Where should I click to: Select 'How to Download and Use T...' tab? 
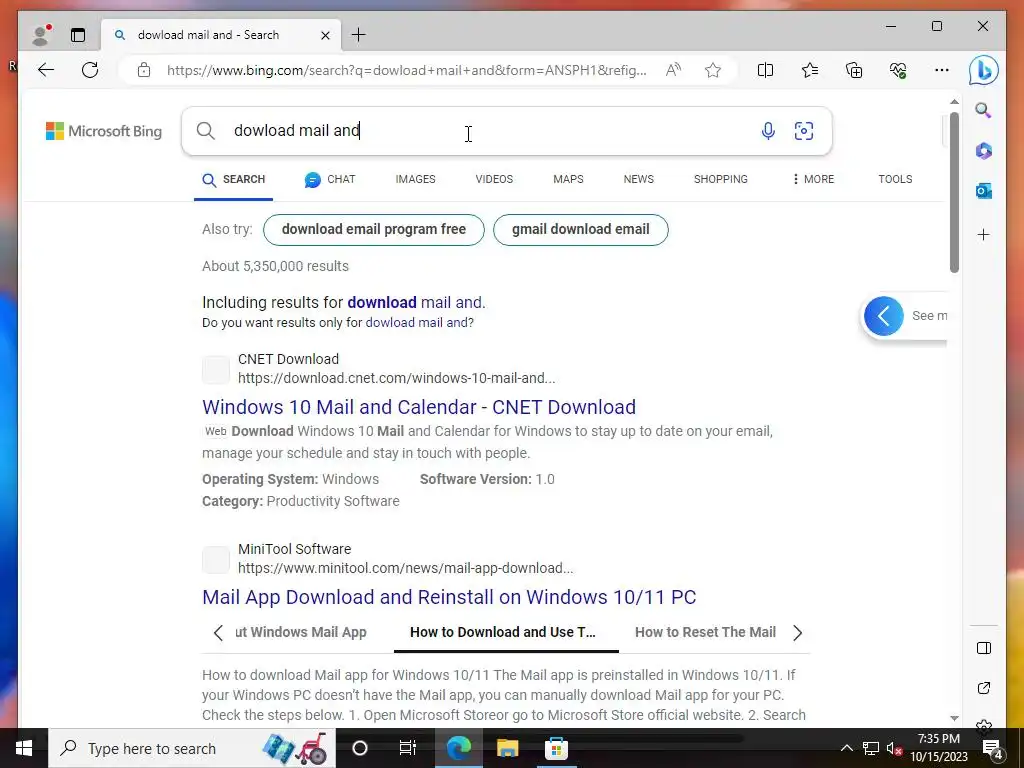503,632
